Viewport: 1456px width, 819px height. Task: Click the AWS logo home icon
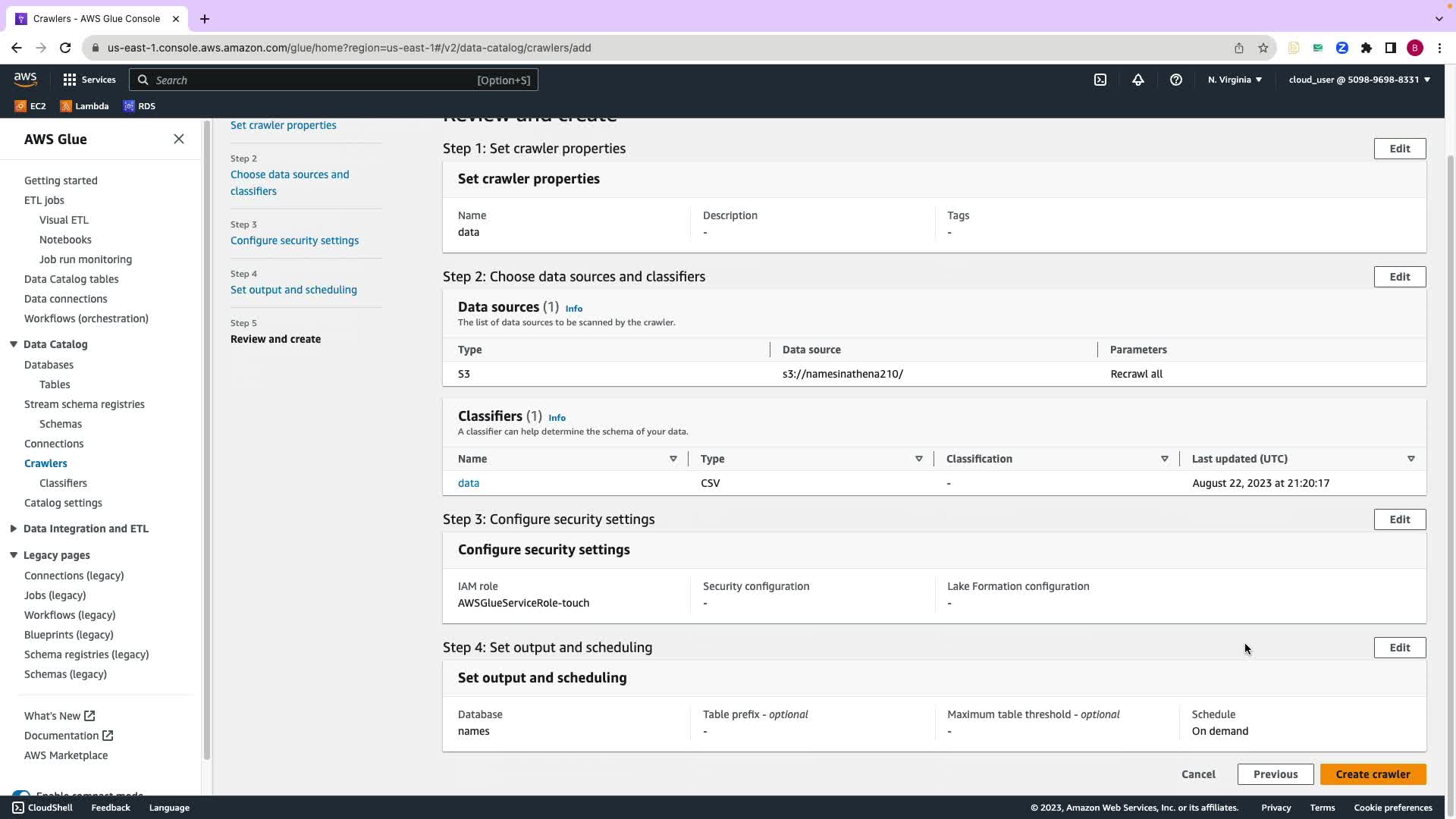[x=25, y=79]
